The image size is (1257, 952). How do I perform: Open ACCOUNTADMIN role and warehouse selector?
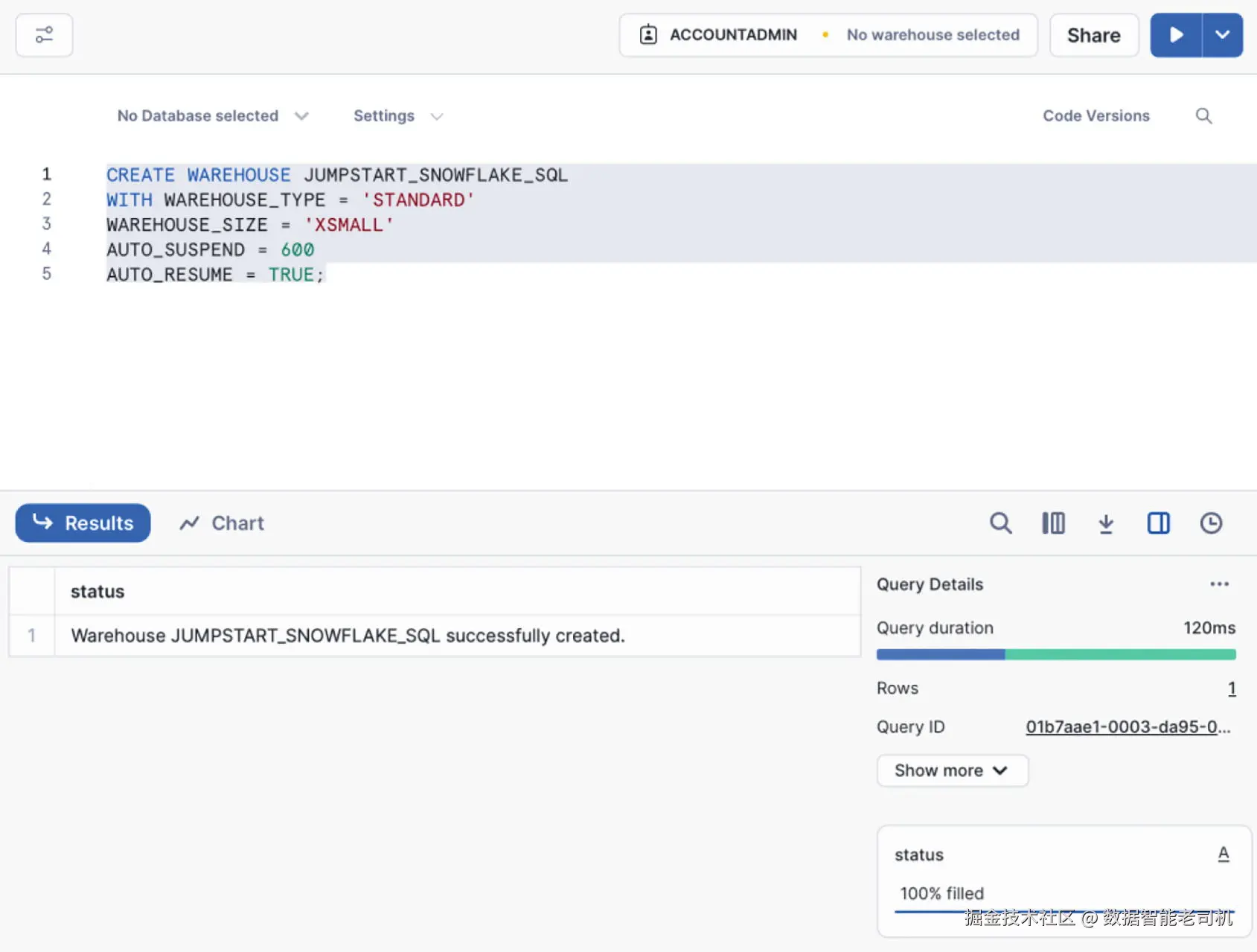coord(828,35)
